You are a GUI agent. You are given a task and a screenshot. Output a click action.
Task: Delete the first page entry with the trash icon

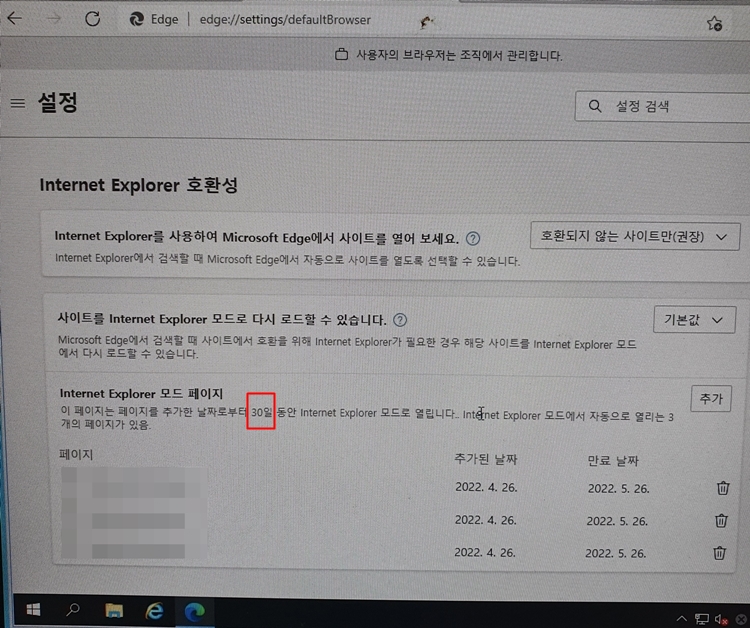[723, 488]
